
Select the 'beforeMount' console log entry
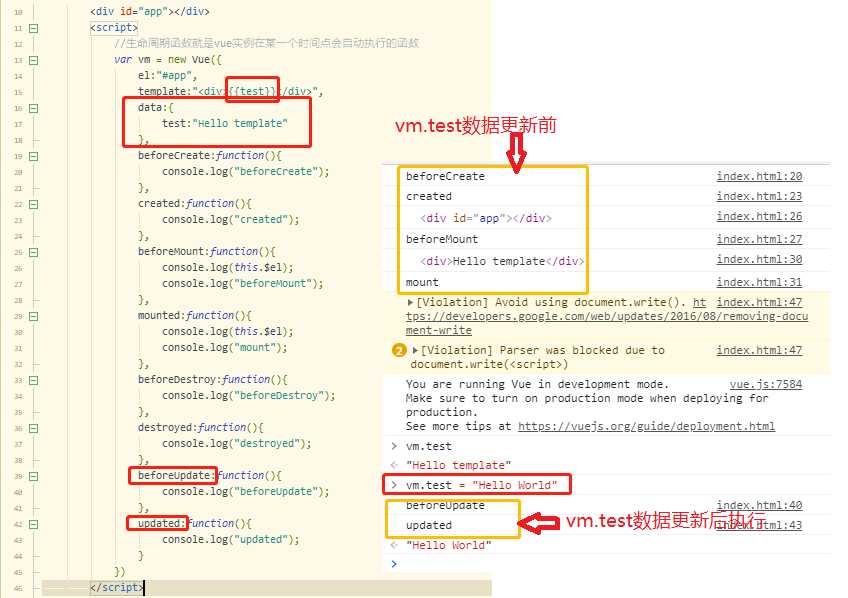pyautogui.click(x=442, y=239)
